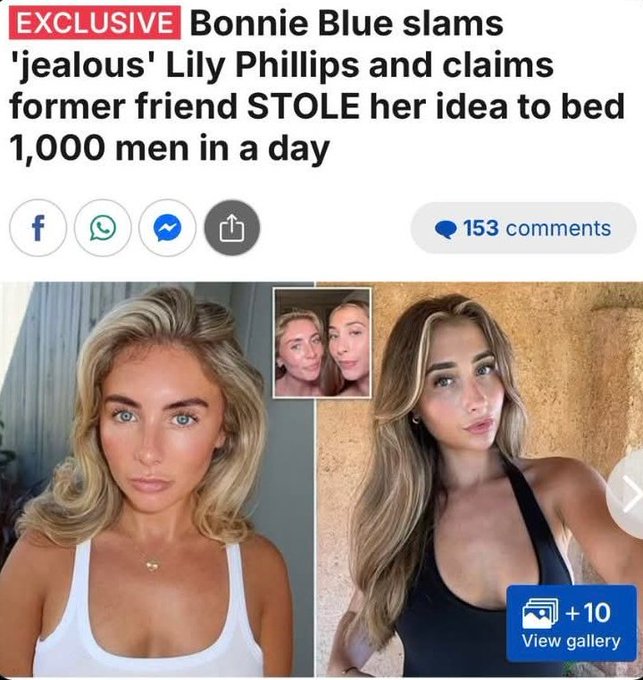Click the word 'comments' in the counter
The image size is (643, 680).
558,228
